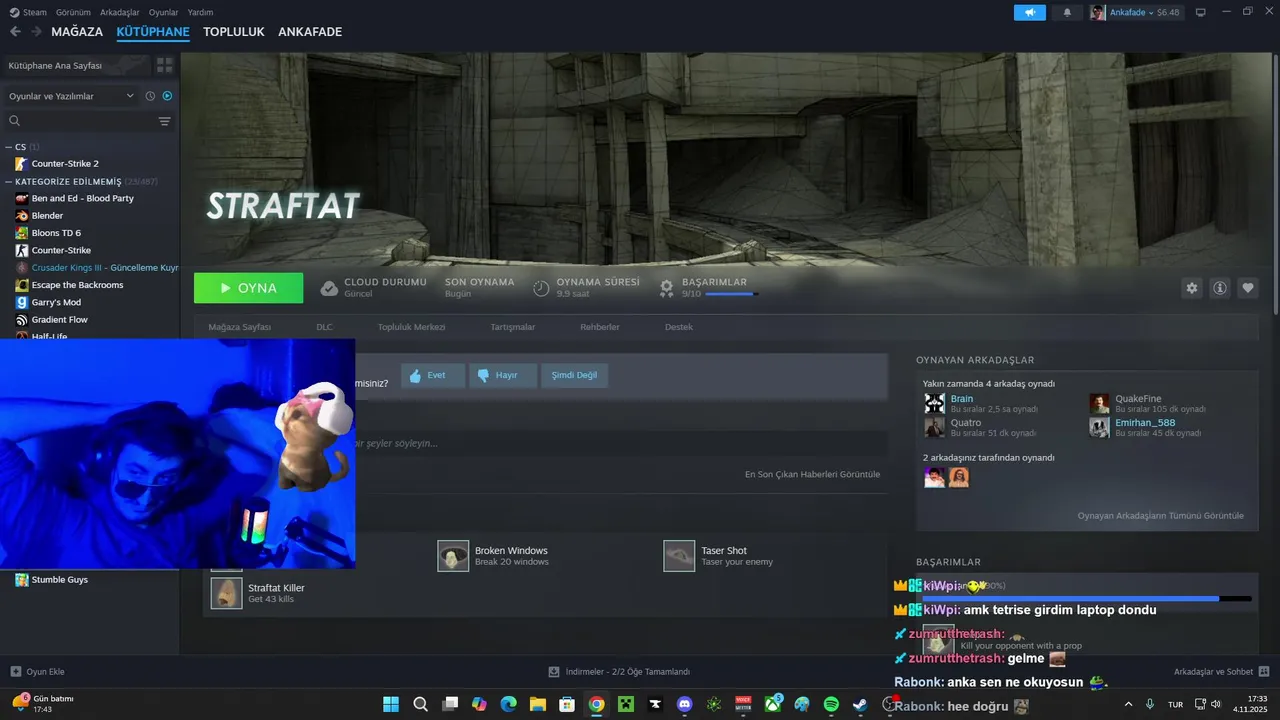1280x720 pixels.
Task: Open the Topluluk Merkezi tab
Action: coord(411,327)
